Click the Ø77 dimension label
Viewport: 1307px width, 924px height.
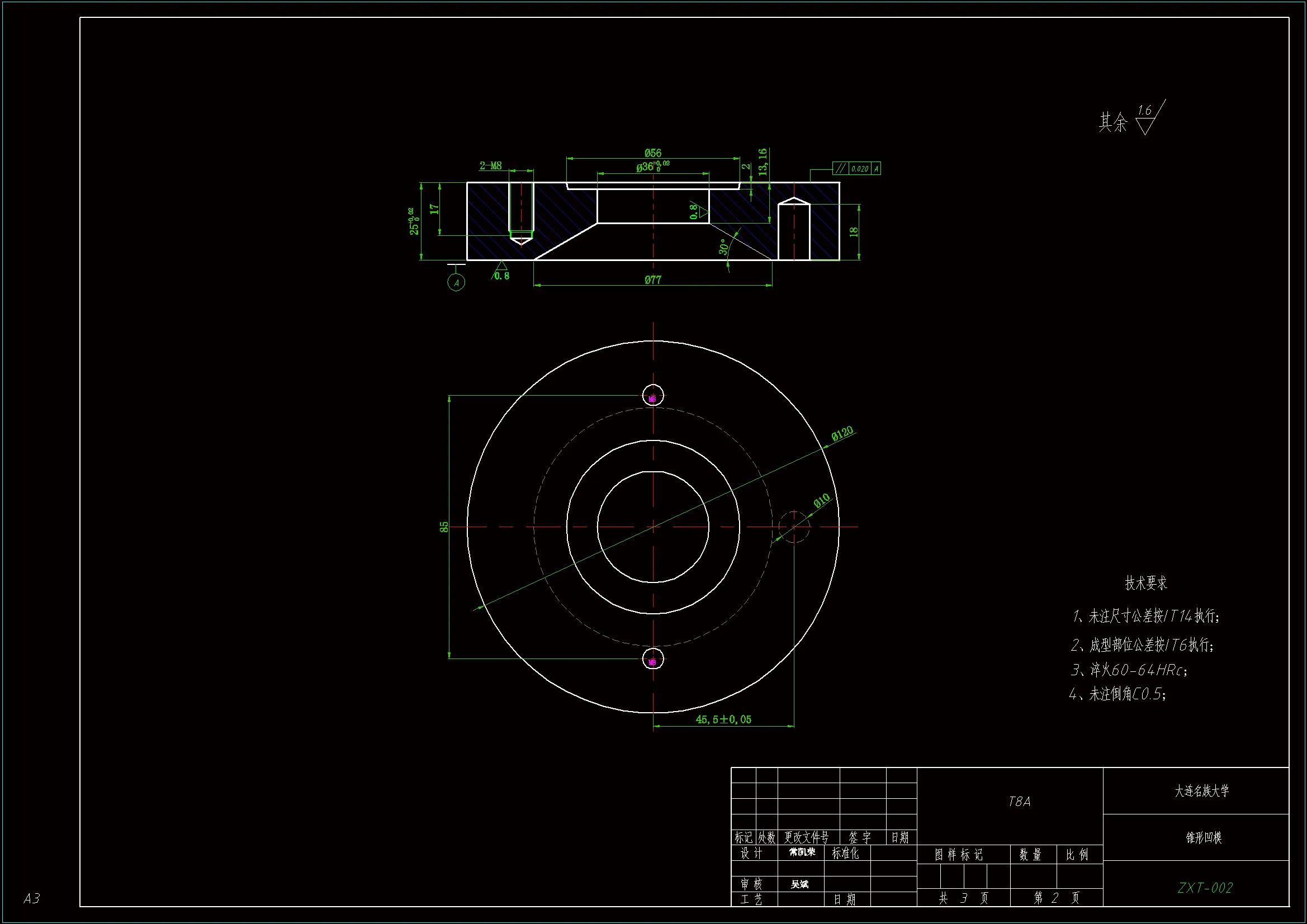653,279
